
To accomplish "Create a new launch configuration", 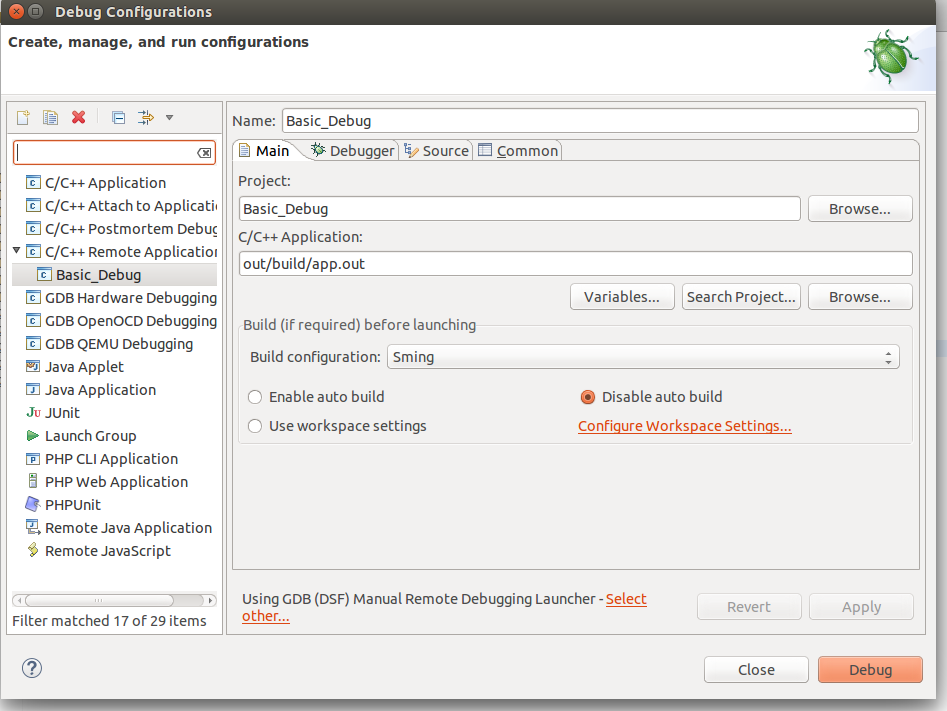I will [22, 117].
